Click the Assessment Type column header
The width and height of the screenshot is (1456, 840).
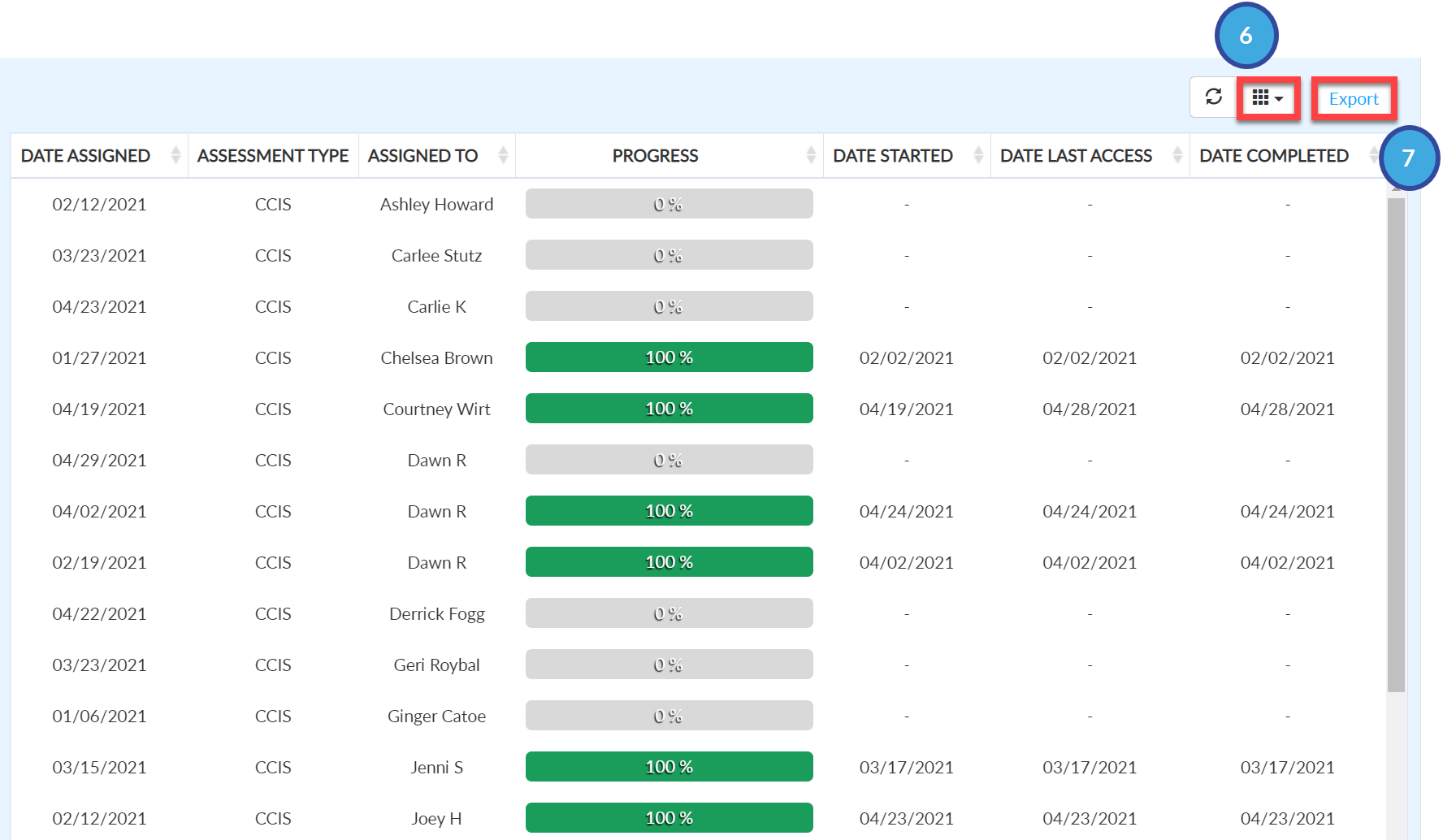coord(273,155)
